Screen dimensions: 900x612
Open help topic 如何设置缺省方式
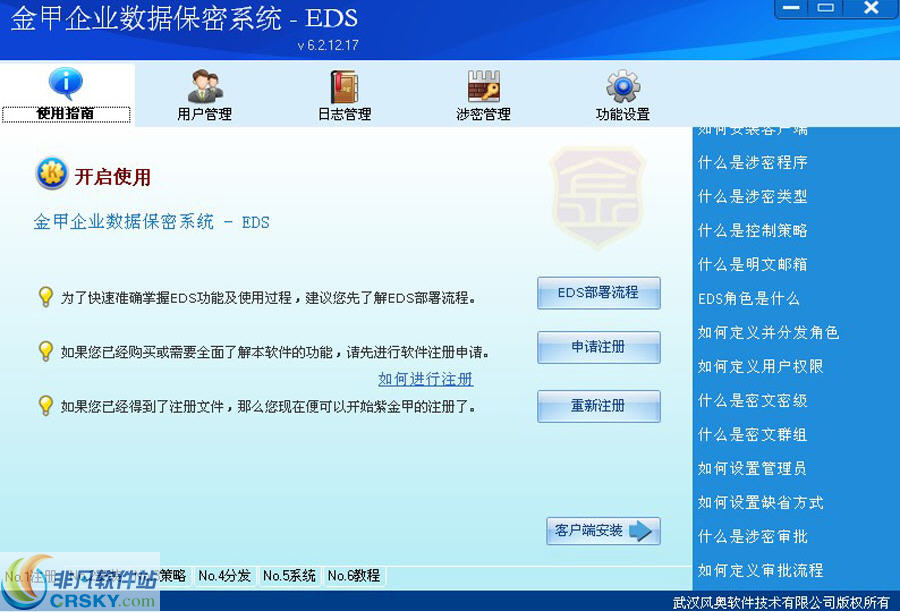click(761, 502)
